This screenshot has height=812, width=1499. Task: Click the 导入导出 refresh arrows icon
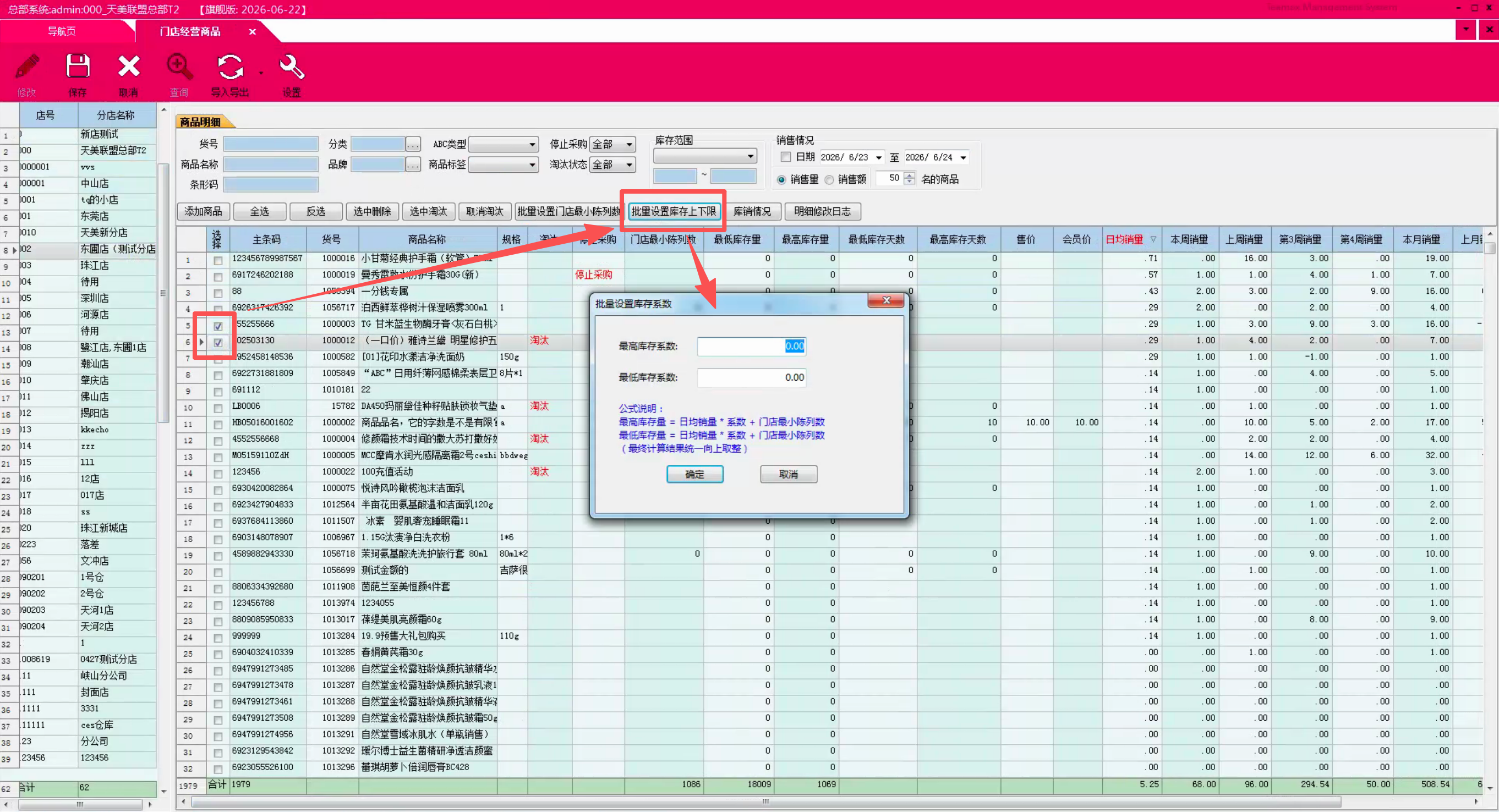pyautogui.click(x=230, y=67)
